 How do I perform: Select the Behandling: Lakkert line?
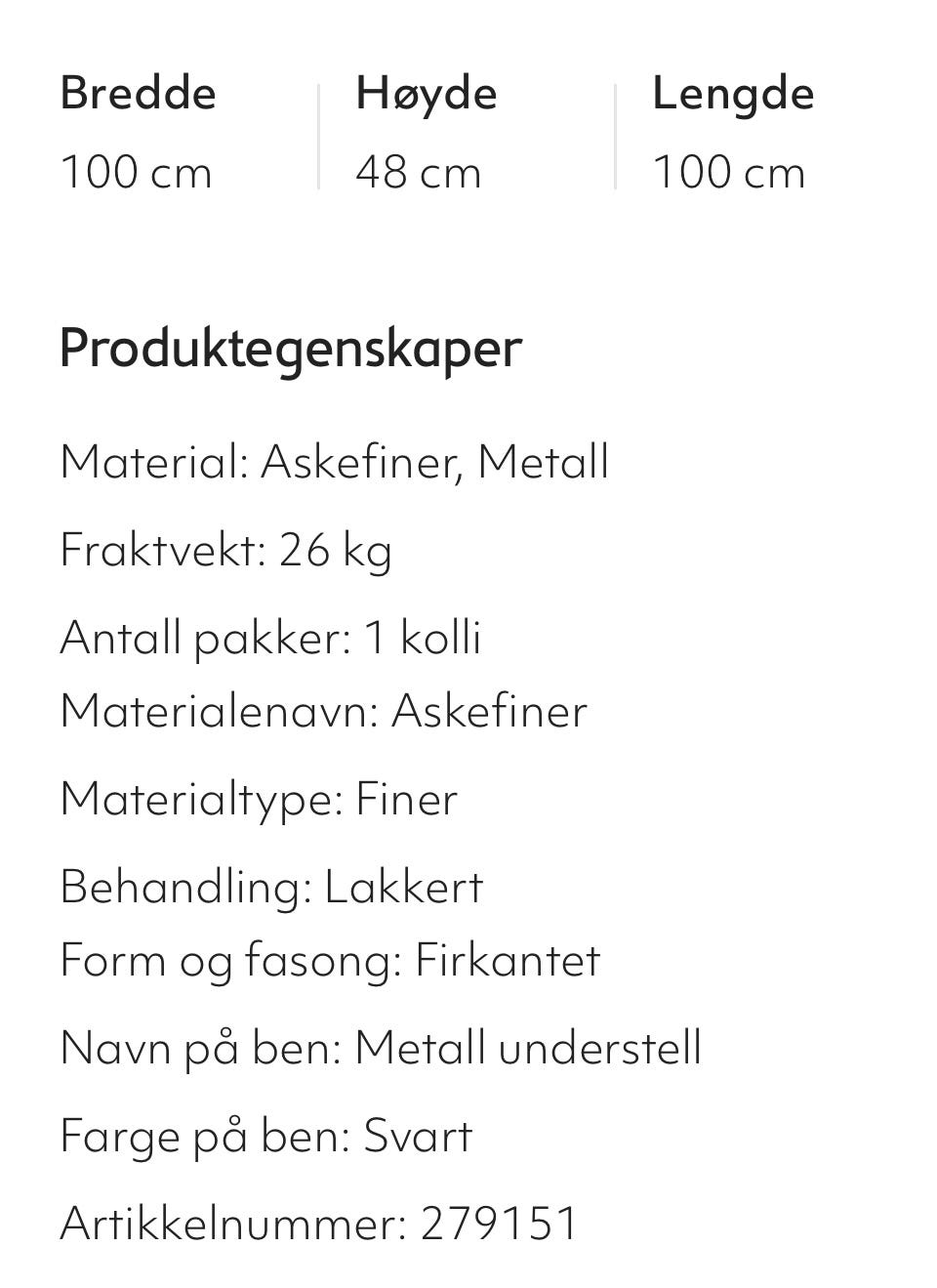271,888
